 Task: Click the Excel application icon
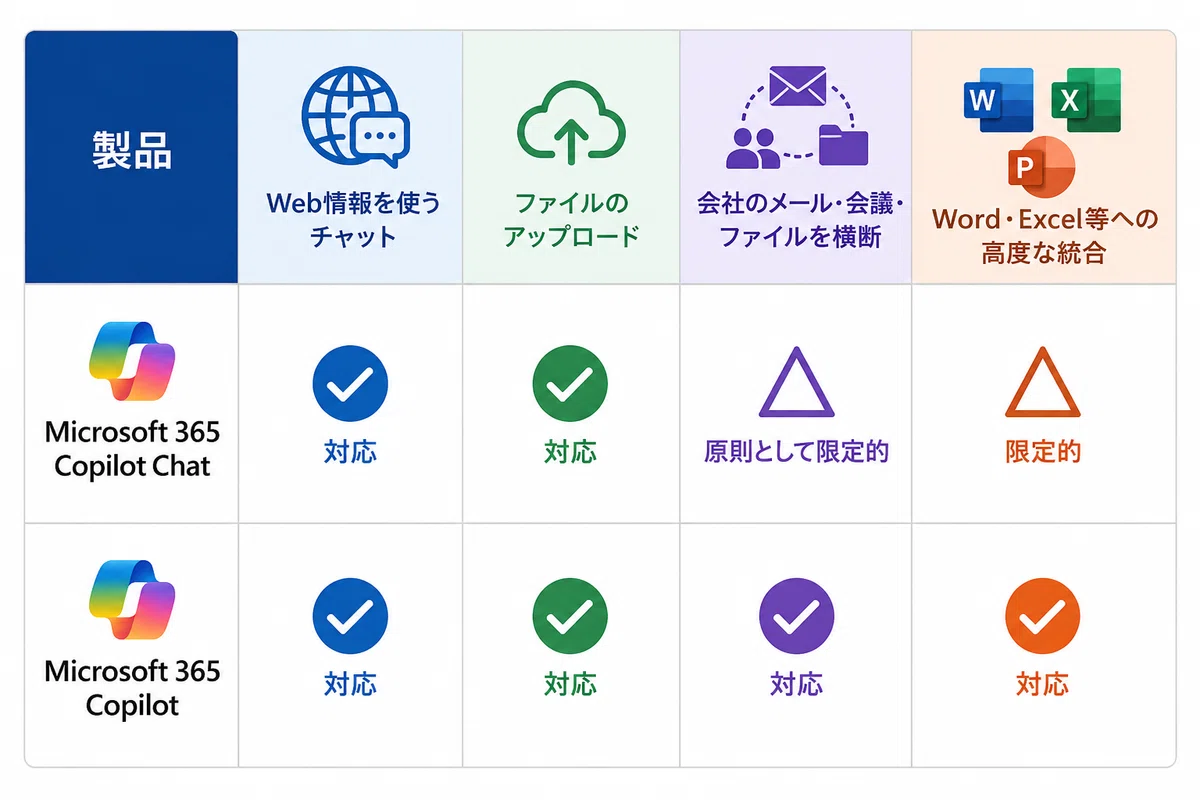pos(1086,98)
